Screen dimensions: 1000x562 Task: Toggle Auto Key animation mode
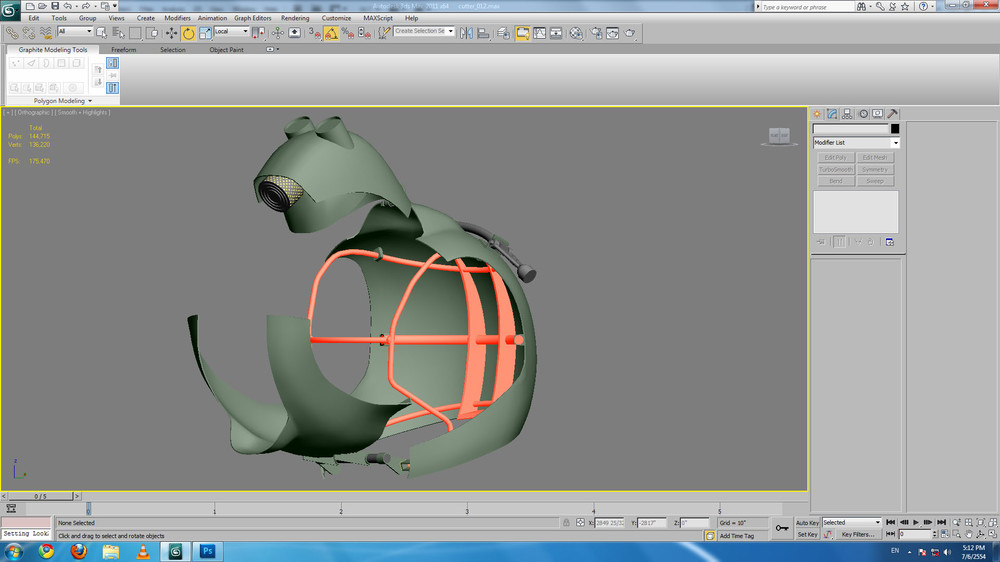(808, 522)
